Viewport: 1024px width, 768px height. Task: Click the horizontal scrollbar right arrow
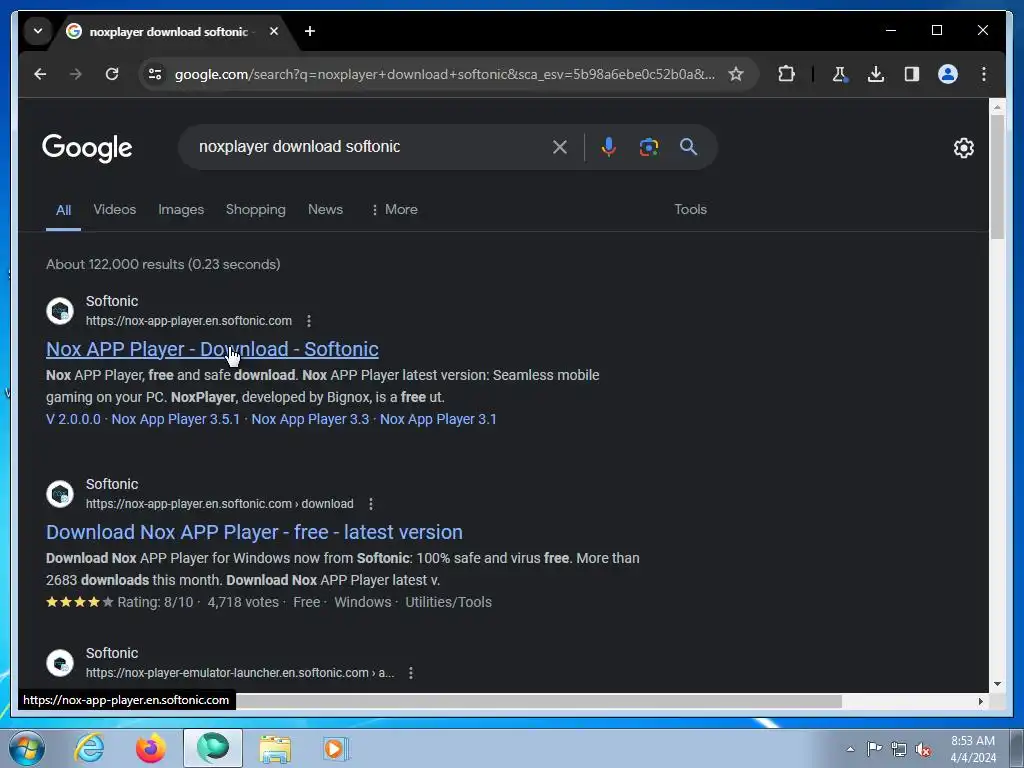(x=981, y=701)
